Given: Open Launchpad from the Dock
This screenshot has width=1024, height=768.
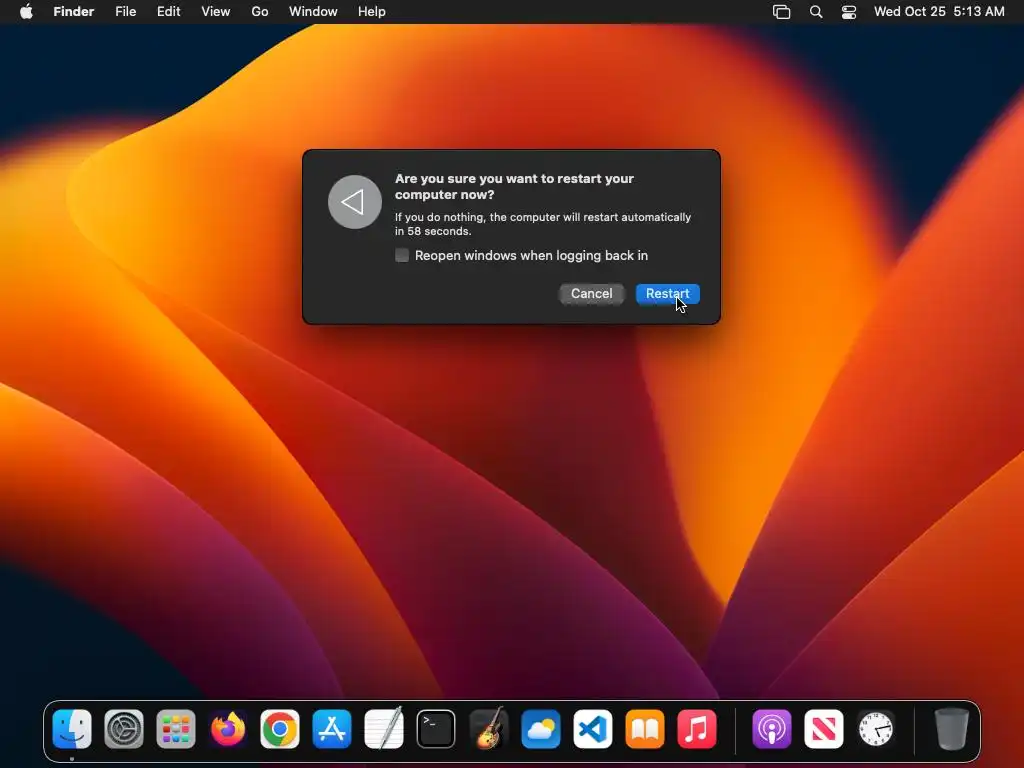Looking at the screenshot, I should (176, 729).
